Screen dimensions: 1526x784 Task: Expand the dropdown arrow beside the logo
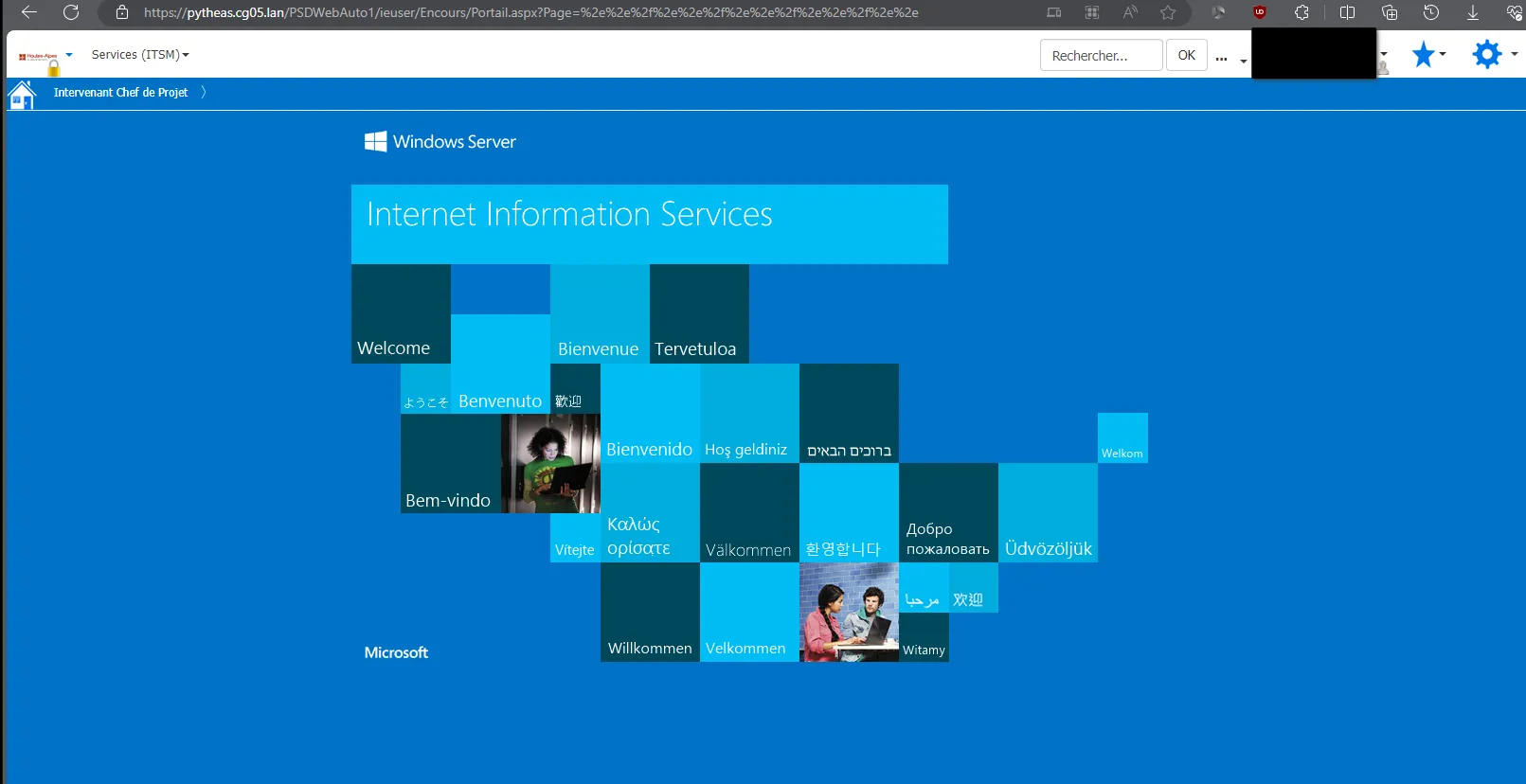pos(69,55)
